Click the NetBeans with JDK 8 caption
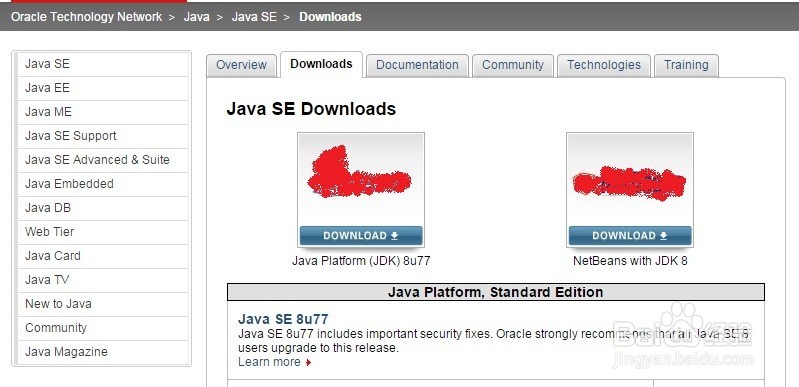 [x=630, y=261]
